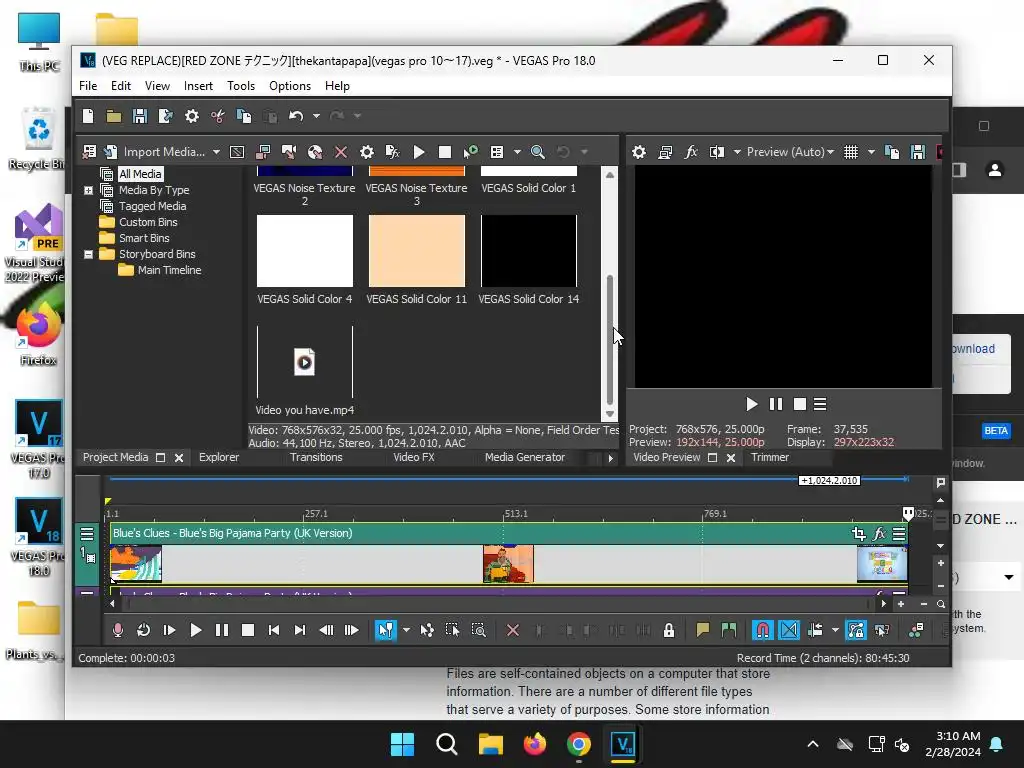This screenshot has height=768, width=1024.
Task: Toggle Loop Playback in transport bar
Action: pyautogui.click(x=144, y=630)
